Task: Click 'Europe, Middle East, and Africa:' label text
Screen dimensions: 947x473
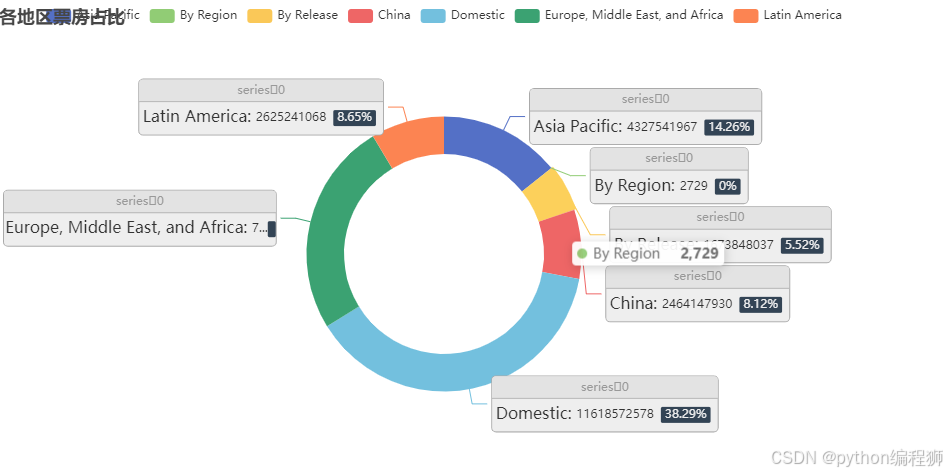Action: tap(127, 228)
